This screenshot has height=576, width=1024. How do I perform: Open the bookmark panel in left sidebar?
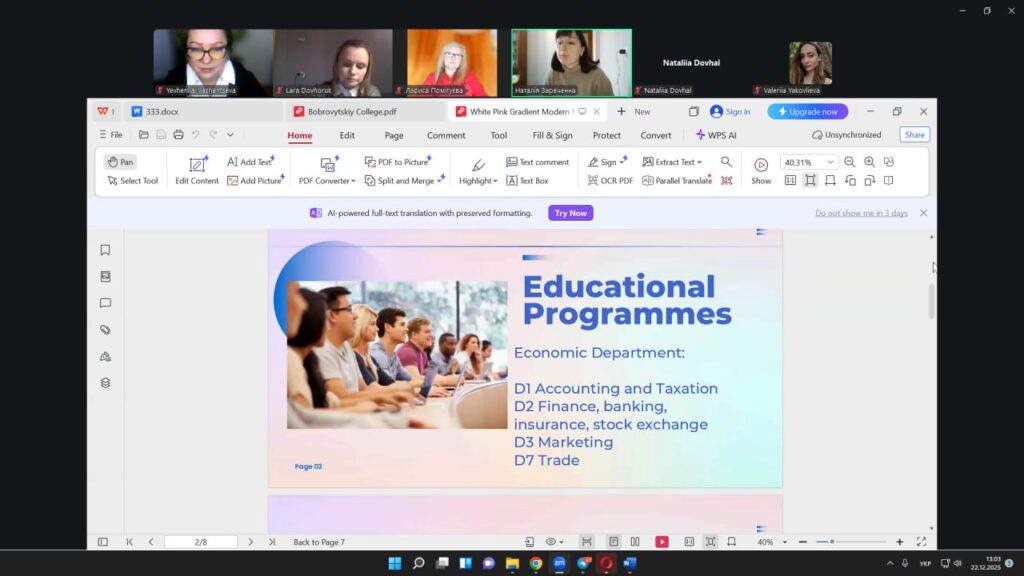(105, 250)
